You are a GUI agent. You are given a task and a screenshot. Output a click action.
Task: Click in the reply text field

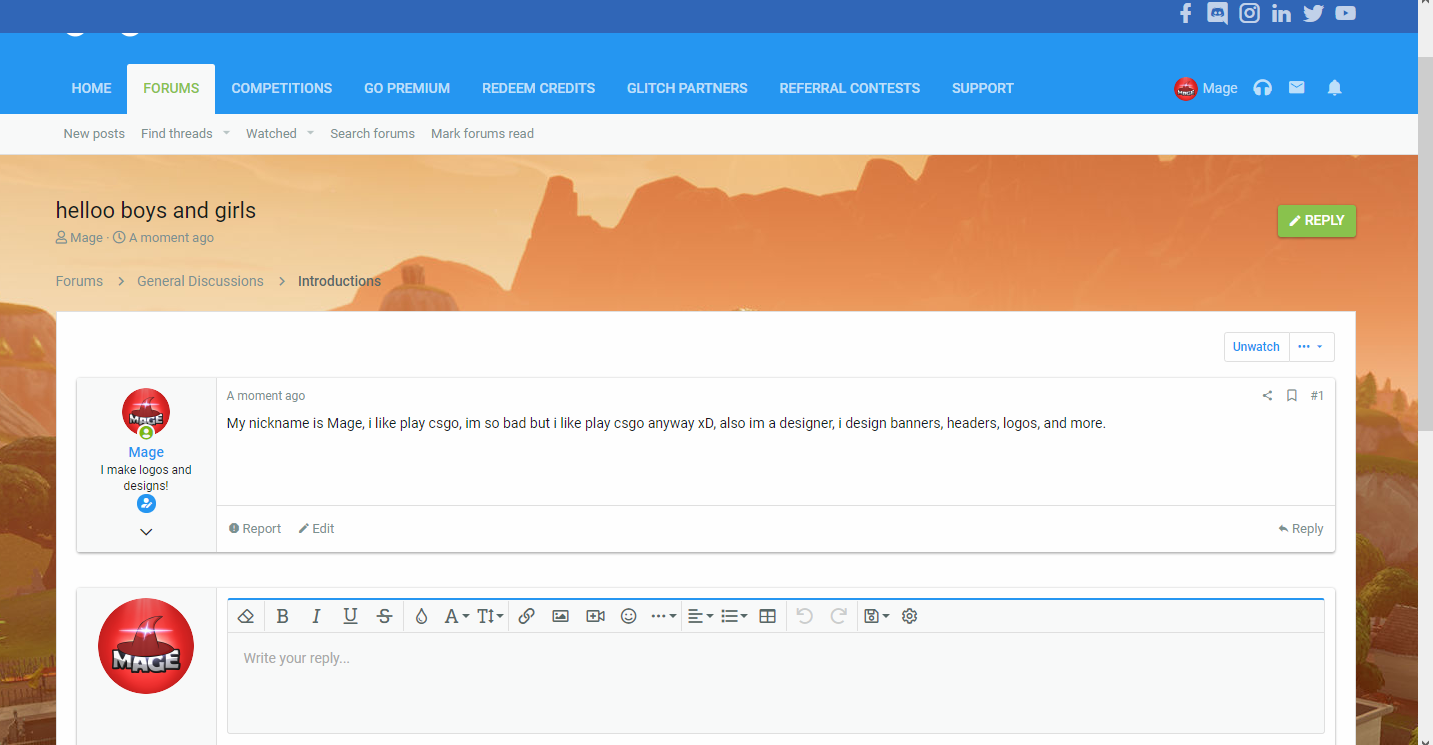pos(775,682)
